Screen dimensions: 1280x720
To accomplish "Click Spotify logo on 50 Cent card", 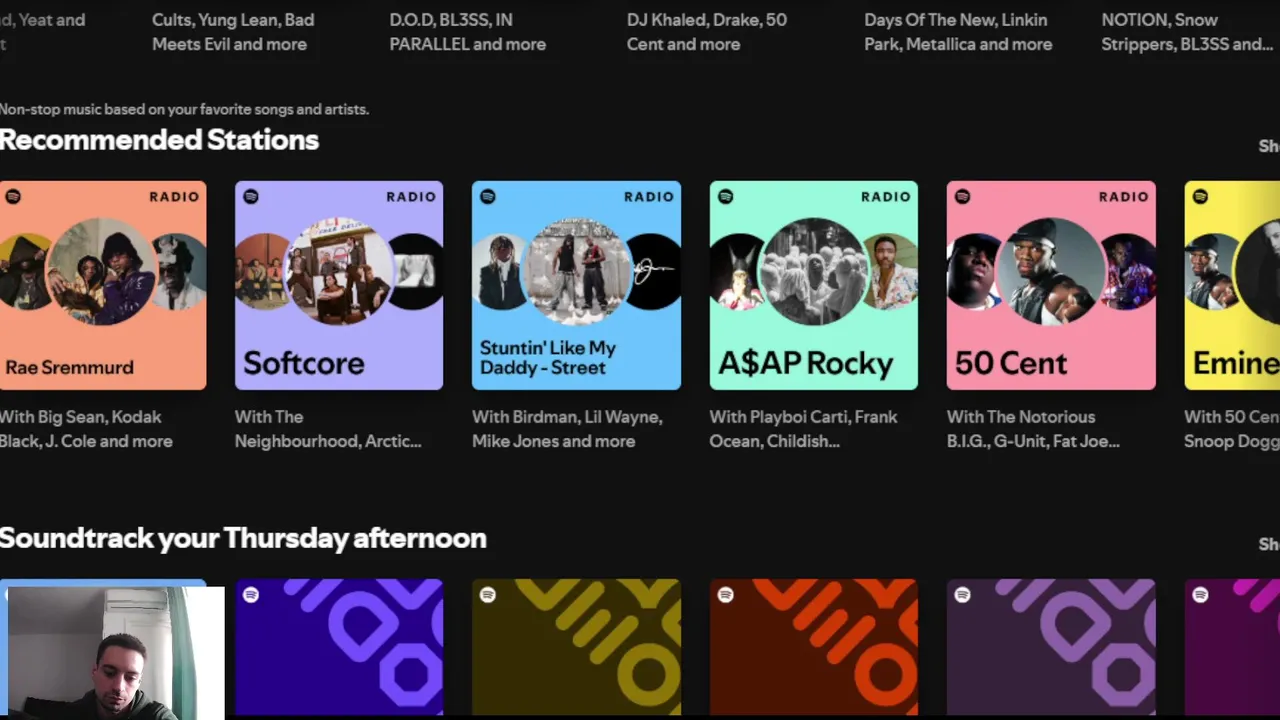I will click(x=963, y=197).
